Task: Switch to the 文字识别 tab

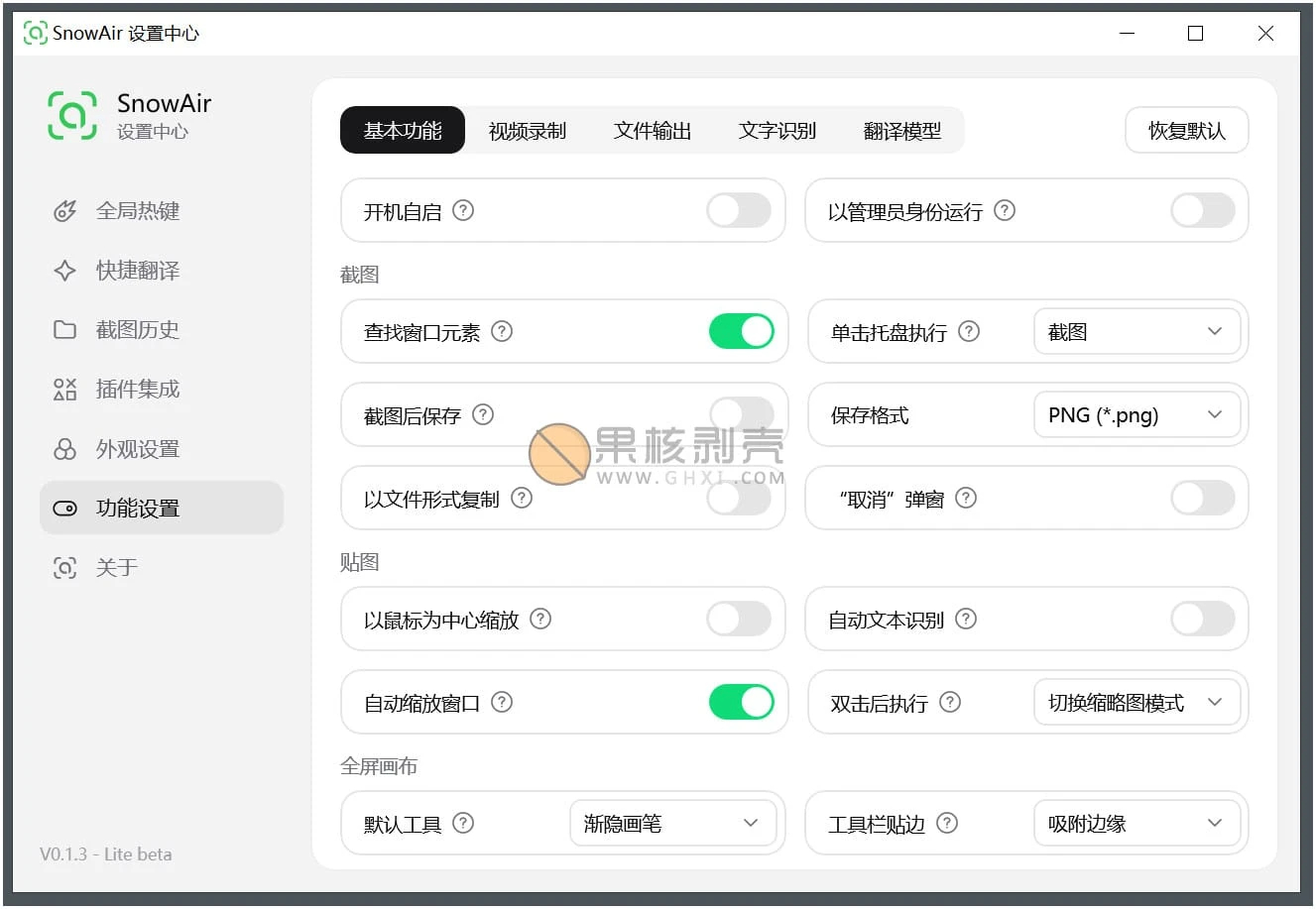Action: click(x=778, y=130)
